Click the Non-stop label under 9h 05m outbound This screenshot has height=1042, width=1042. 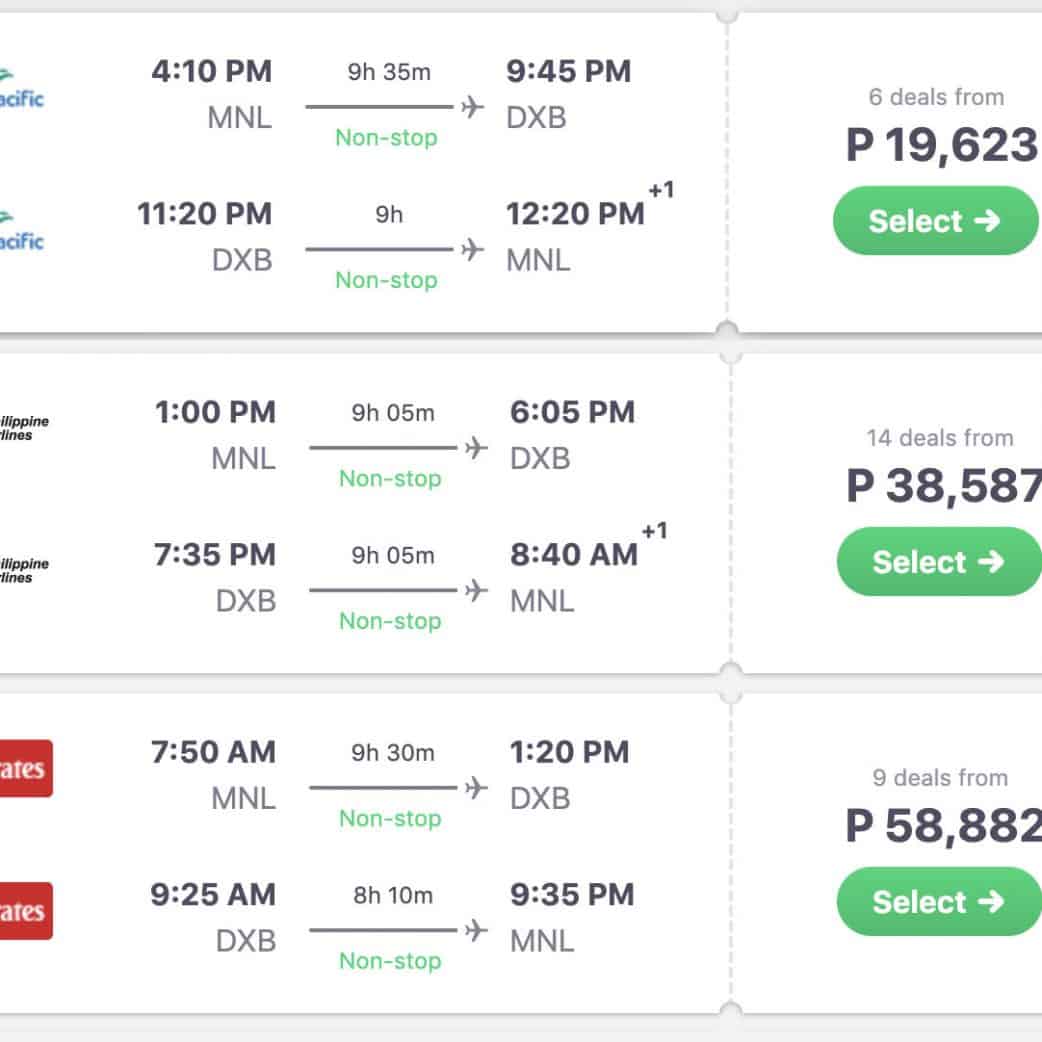(390, 479)
